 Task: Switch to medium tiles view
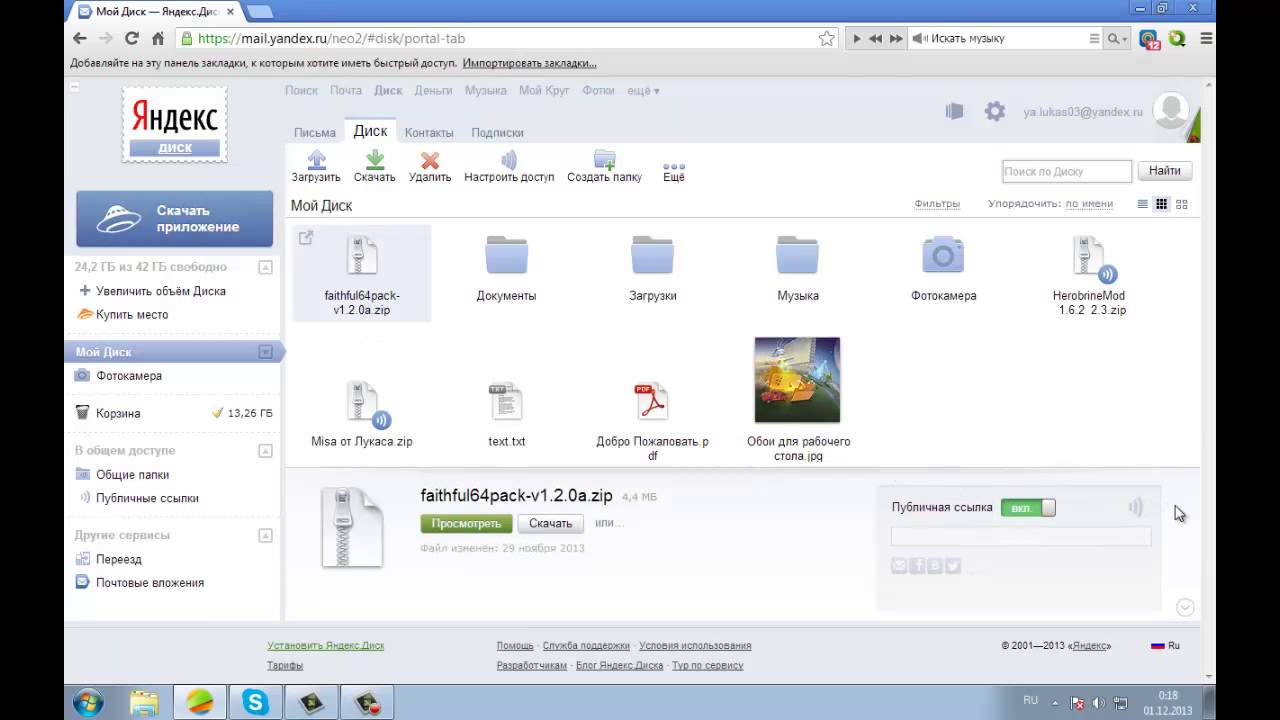1161,204
